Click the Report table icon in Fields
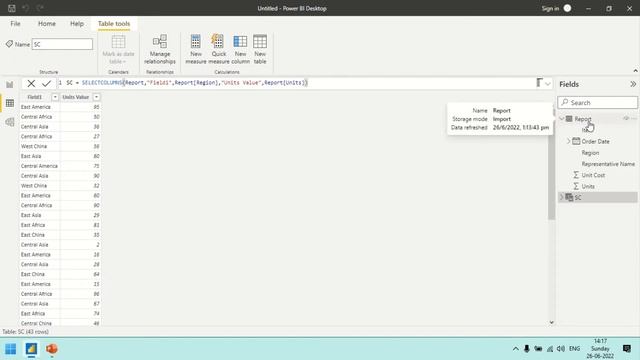The width and height of the screenshot is (640, 360). coord(569,119)
